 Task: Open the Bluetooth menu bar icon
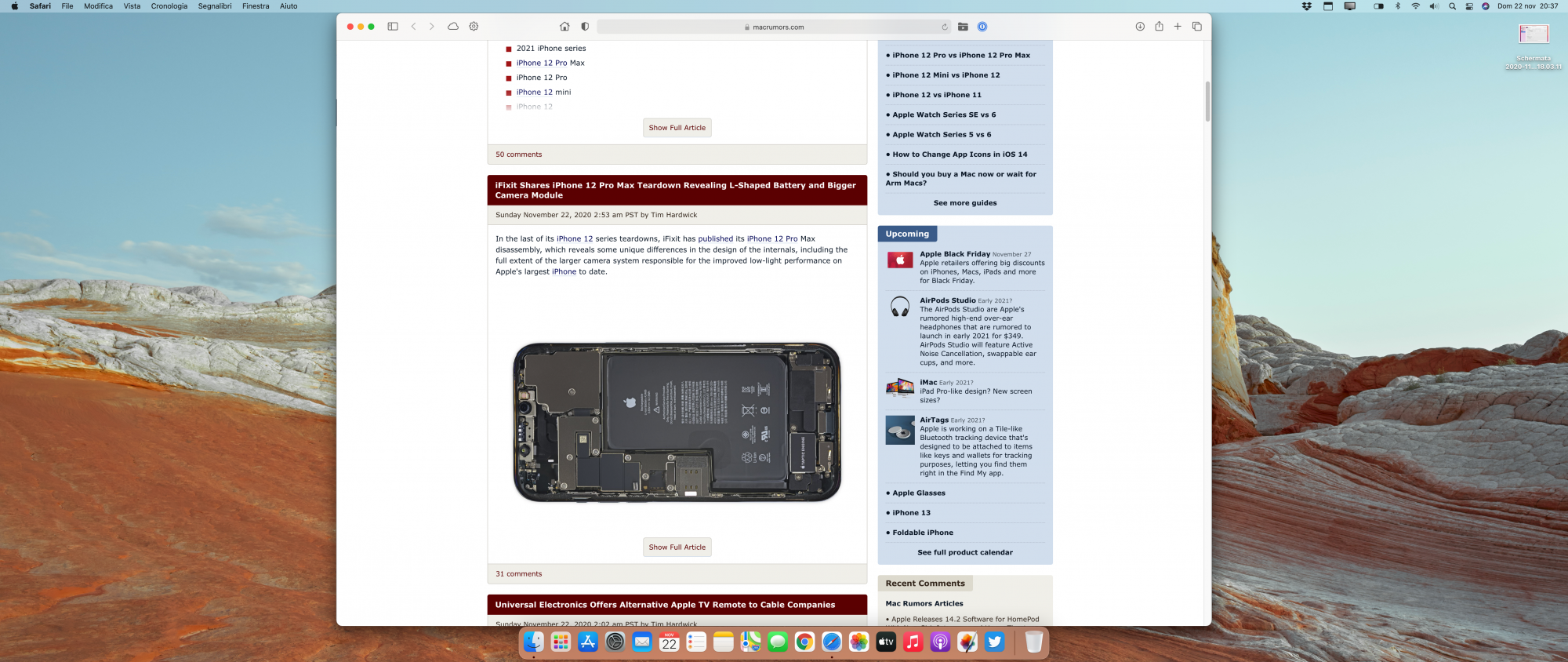[1398, 6]
